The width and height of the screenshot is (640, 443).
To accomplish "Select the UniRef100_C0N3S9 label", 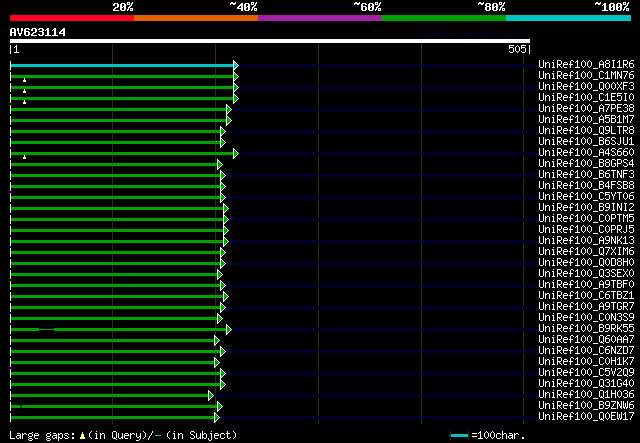I will (x=586, y=318).
